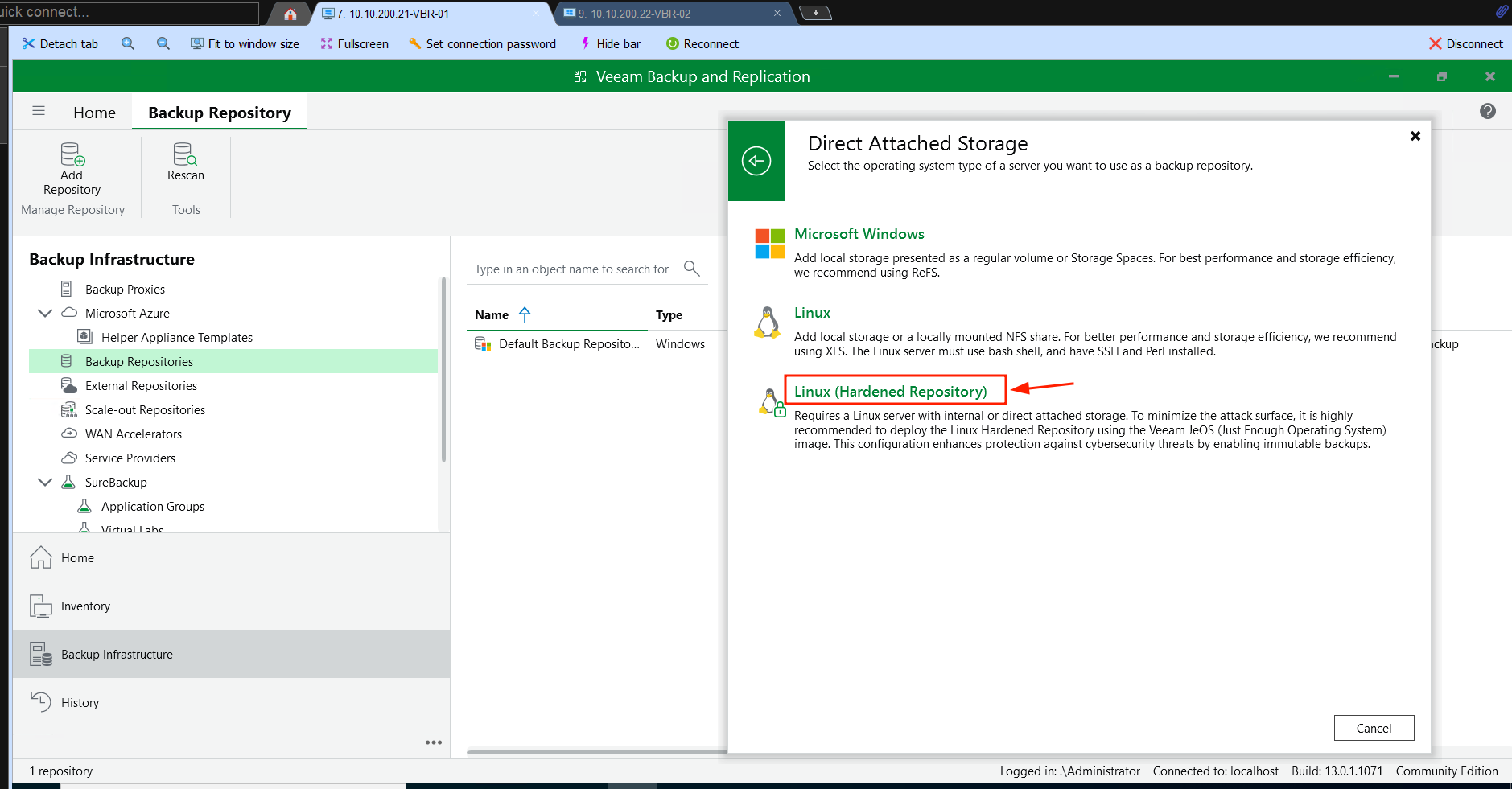Image resolution: width=1512 pixels, height=789 pixels.
Task: Switch to the 10.10.200.22-VBR-02 session tab
Action: coord(674,14)
